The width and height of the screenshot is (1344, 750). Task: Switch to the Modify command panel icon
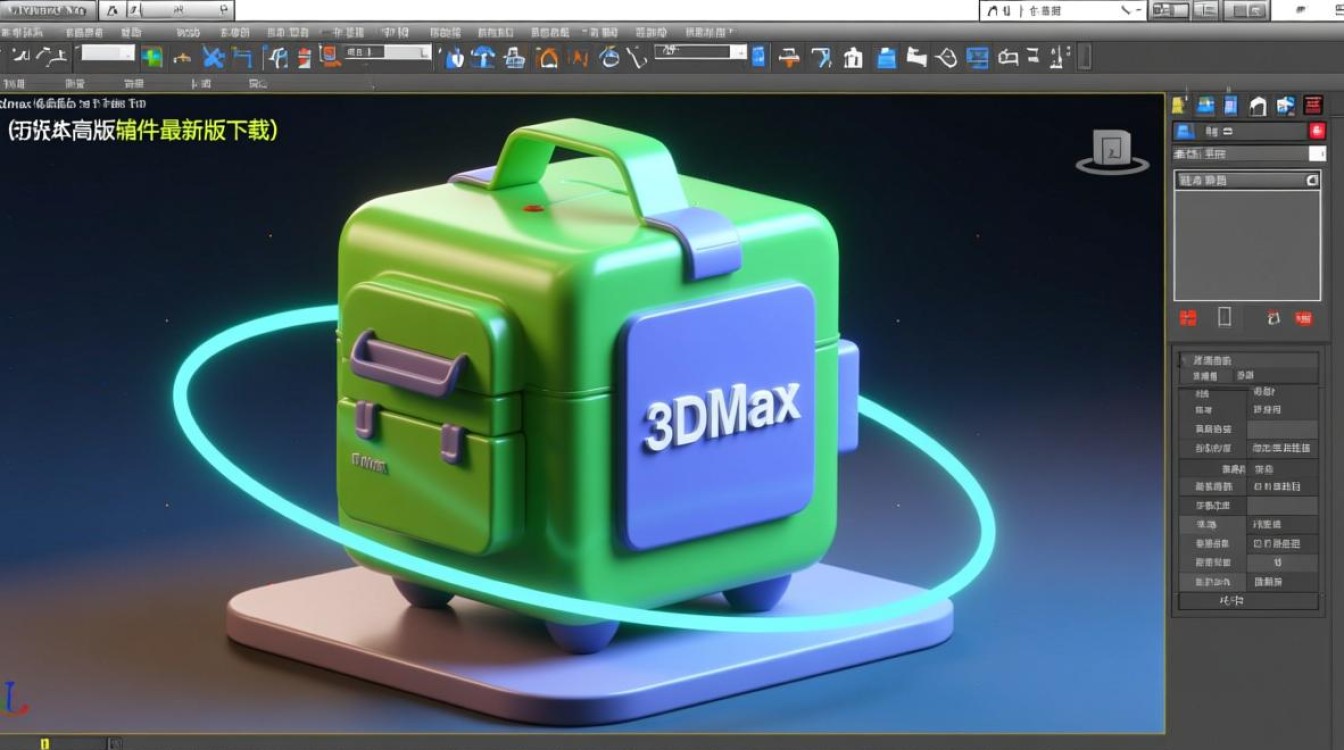coord(1206,104)
